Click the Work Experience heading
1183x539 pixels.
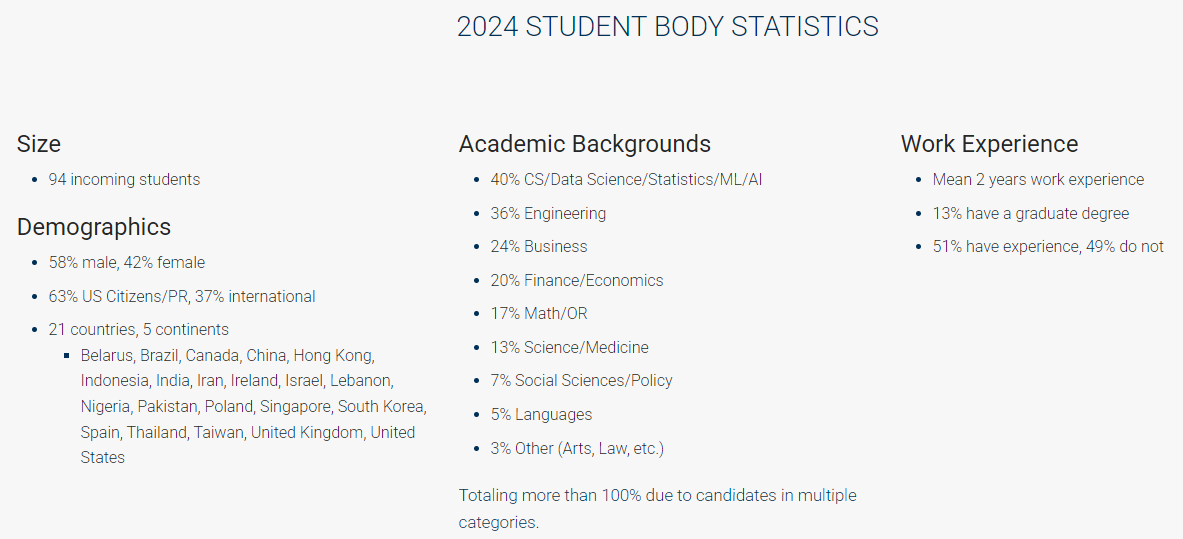pos(989,144)
